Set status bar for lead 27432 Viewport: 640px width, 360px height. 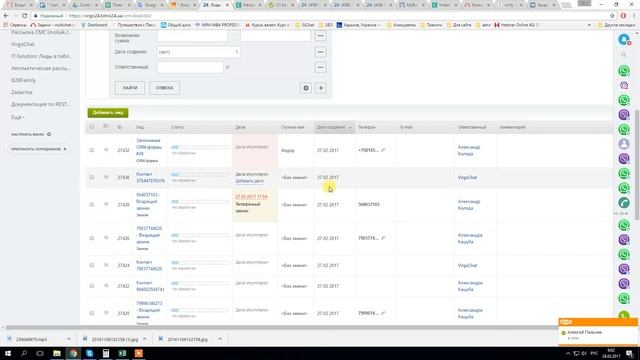click(x=200, y=147)
